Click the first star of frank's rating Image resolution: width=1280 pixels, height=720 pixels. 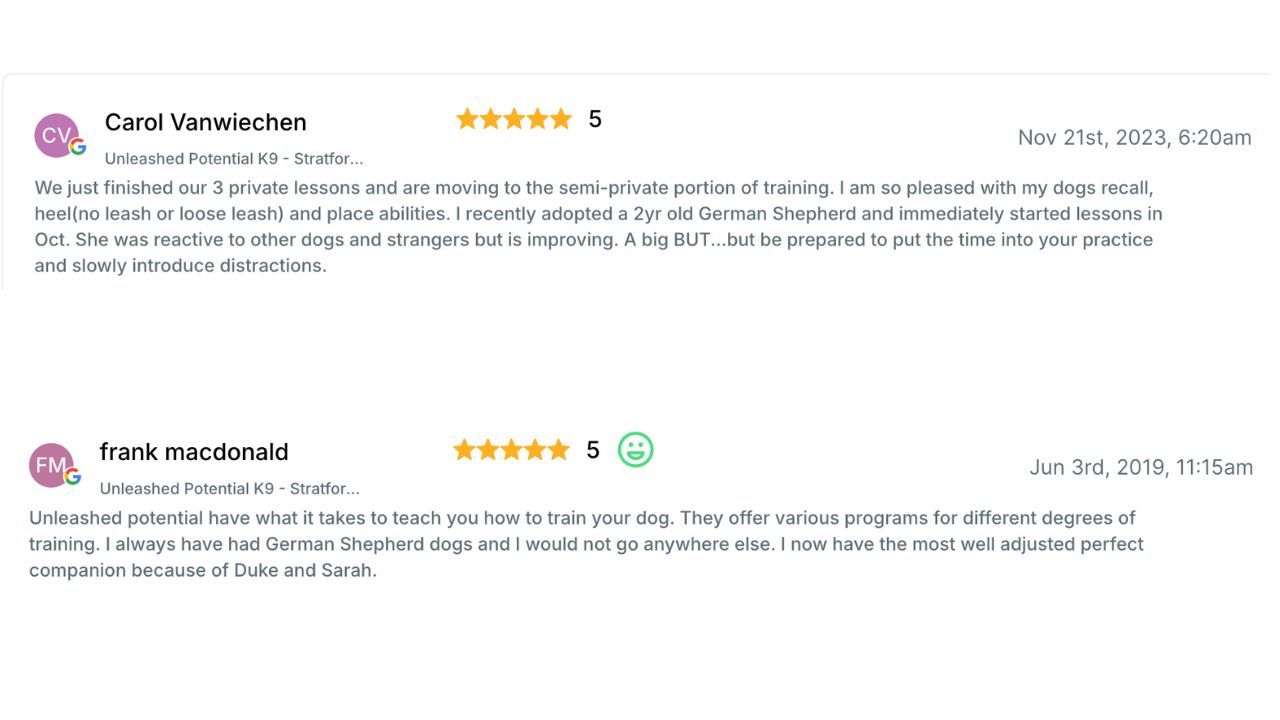(464, 450)
